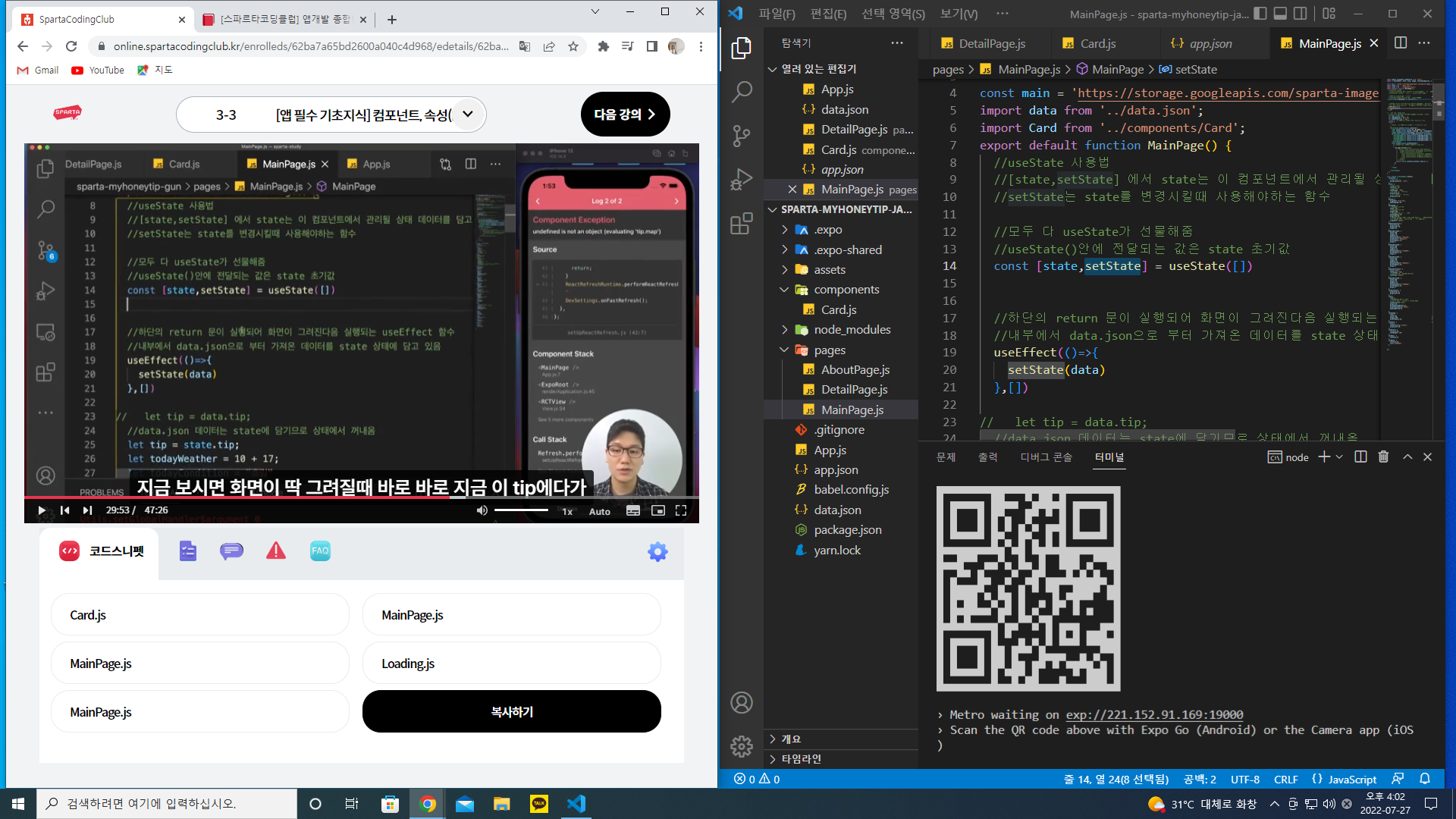Open the Extensions view icon

pos(741,224)
